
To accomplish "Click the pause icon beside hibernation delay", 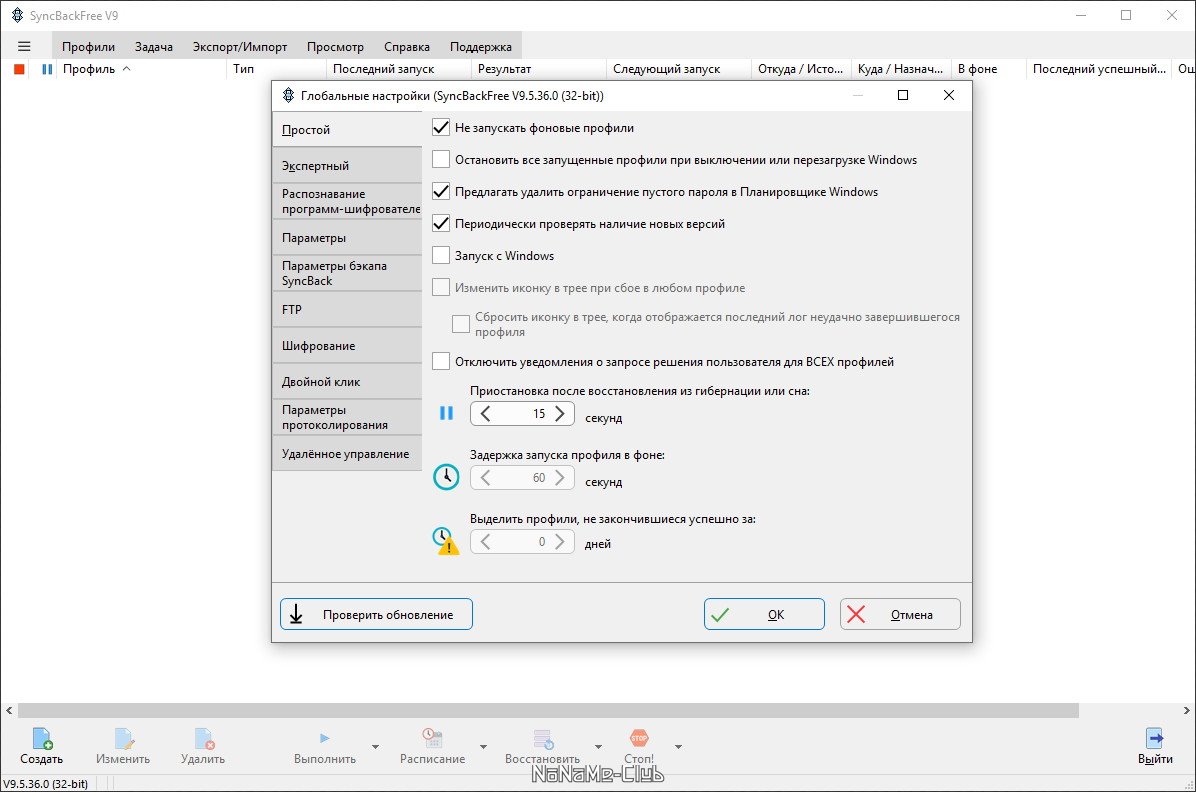I will click(x=446, y=413).
